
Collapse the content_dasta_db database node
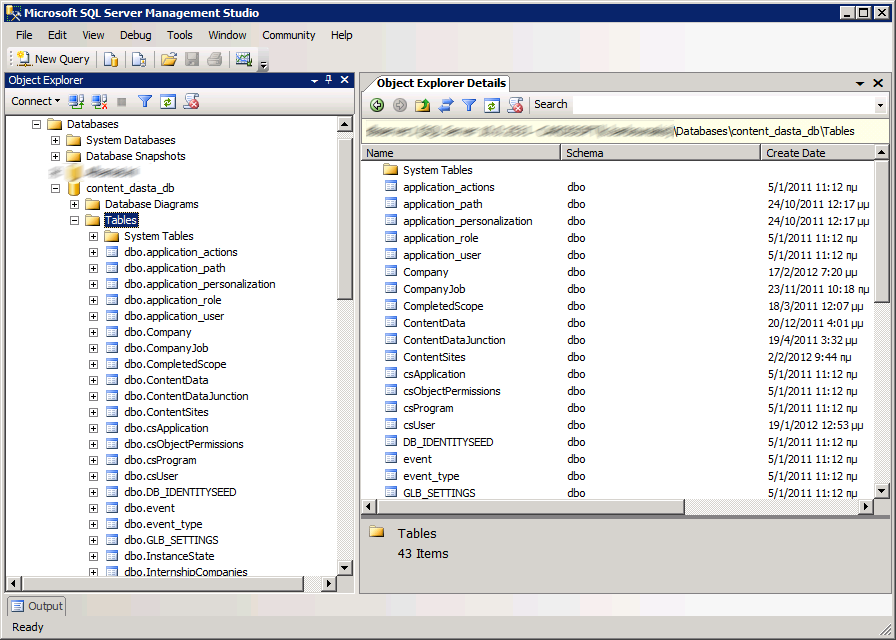(55, 188)
